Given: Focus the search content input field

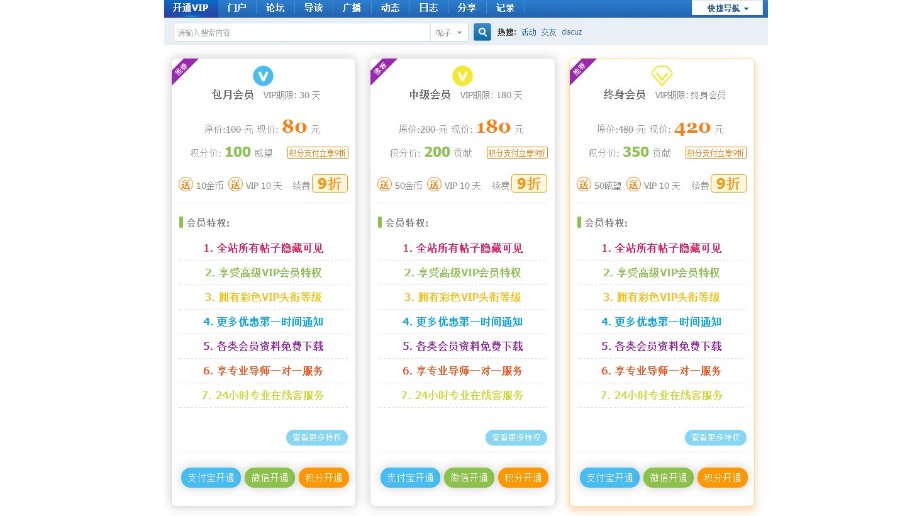Looking at the screenshot, I should pos(300,32).
